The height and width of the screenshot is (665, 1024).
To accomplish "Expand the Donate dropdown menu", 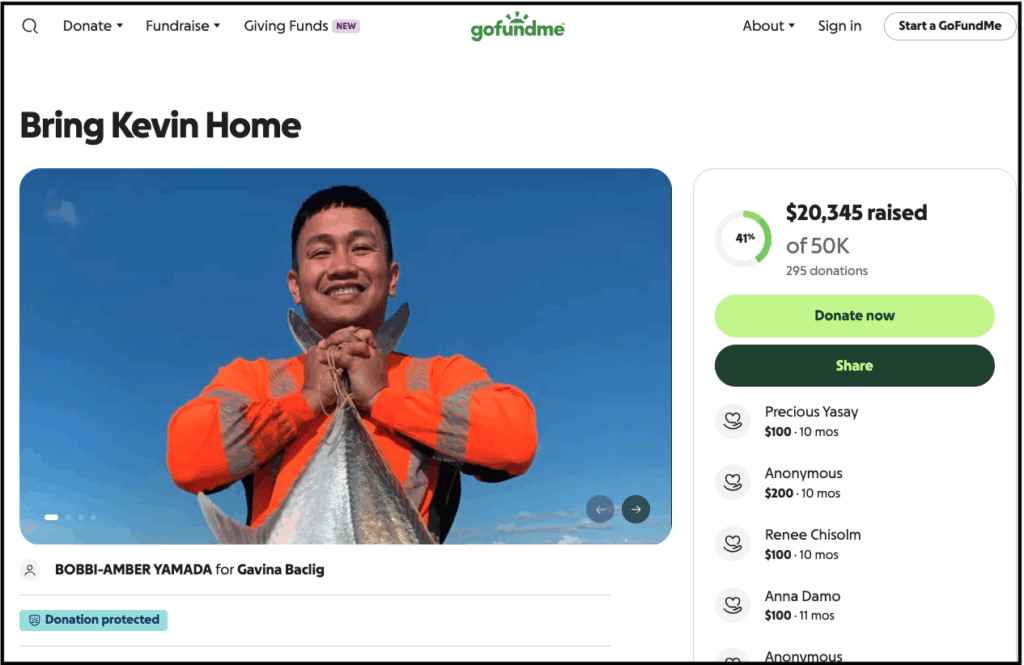I will click(93, 26).
